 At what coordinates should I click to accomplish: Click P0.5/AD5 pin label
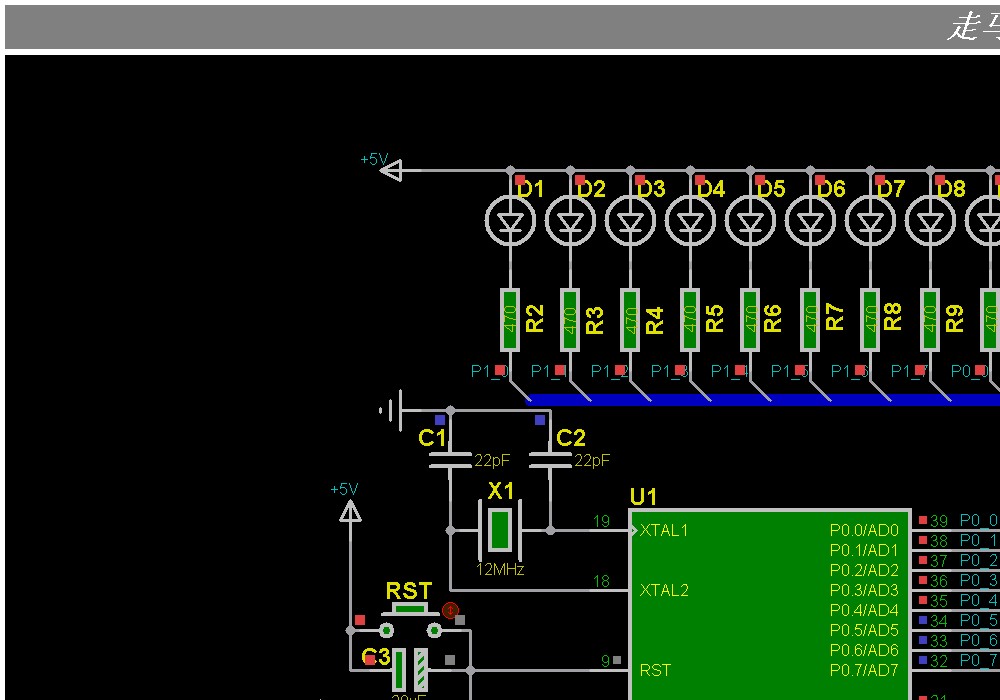coord(864,631)
